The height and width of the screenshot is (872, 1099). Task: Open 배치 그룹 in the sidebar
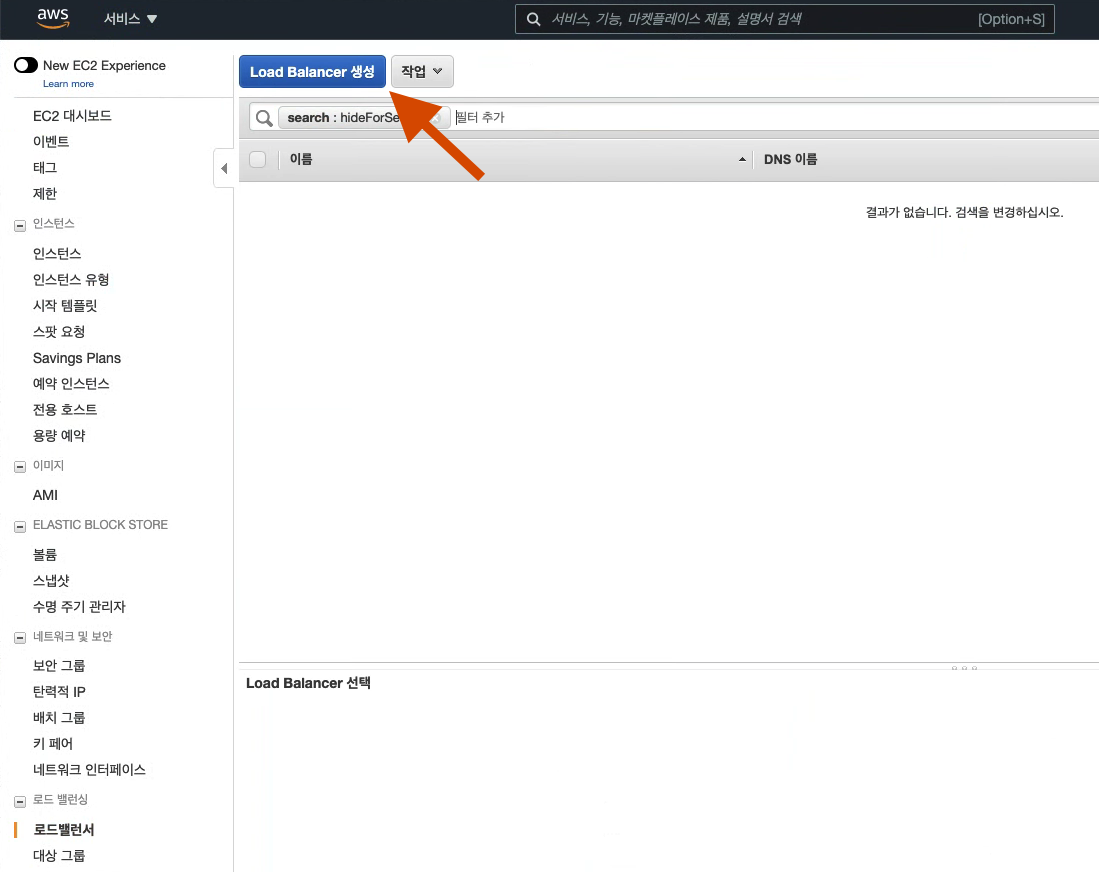point(59,717)
